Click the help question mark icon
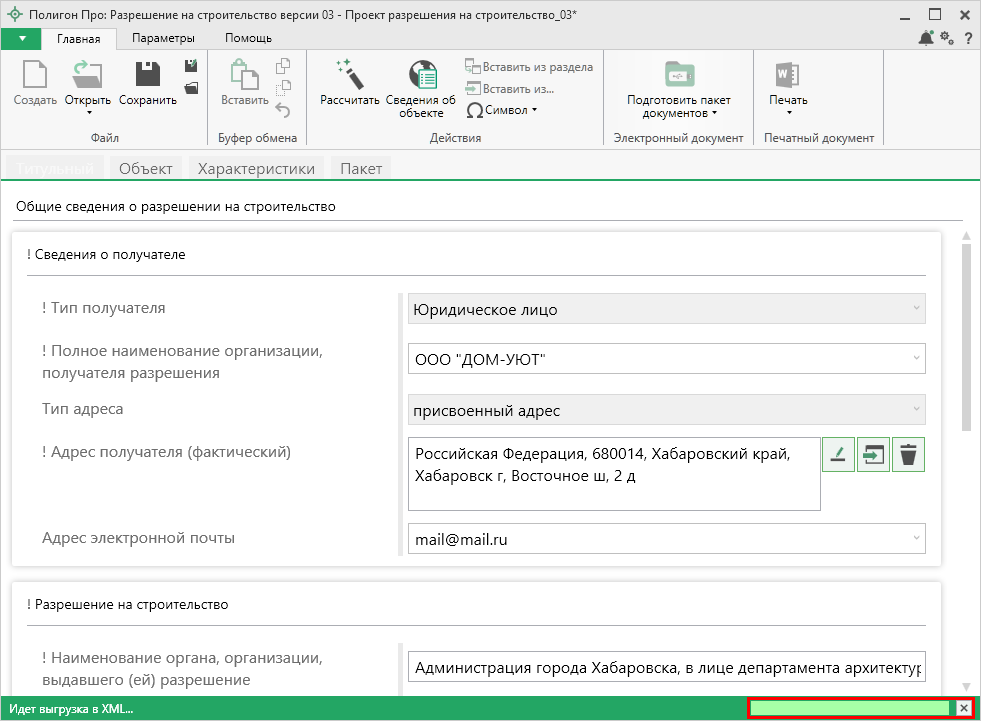Screen dimensions: 981x721 point(968,38)
